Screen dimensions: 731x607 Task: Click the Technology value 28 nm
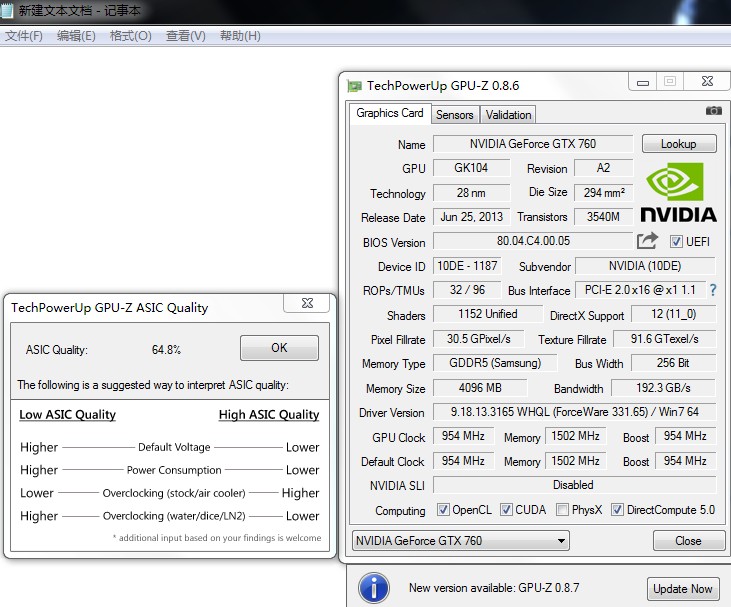tap(471, 192)
